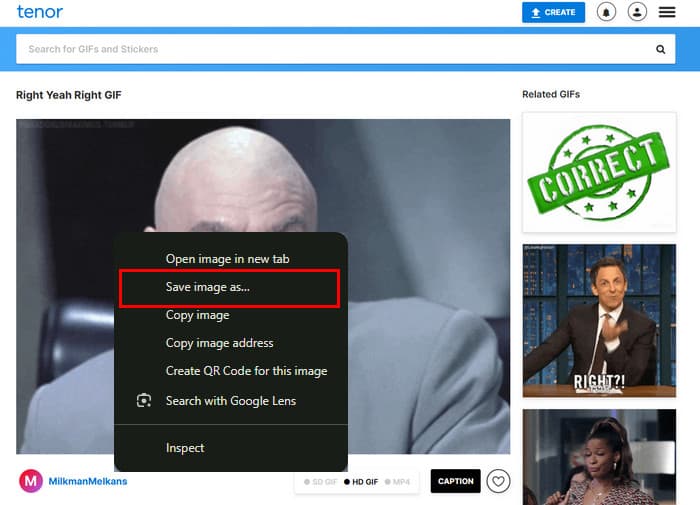The height and width of the screenshot is (505, 700).
Task: Open the Correct stamp related GIF
Action: [598, 172]
